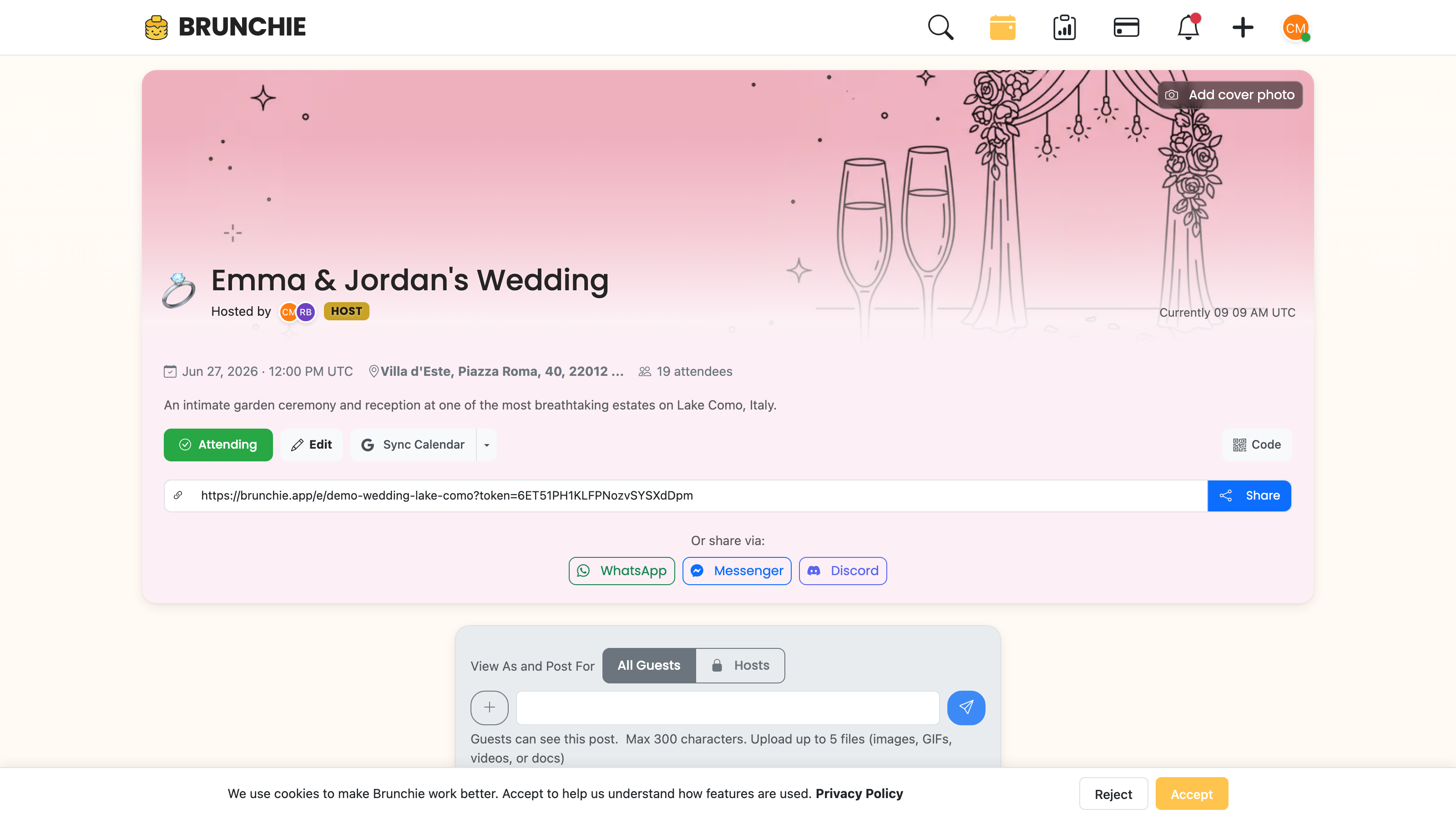Image resolution: width=1456 pixels, height=819 pixels.
Task: Click the event description text
Action: (470, 405)
